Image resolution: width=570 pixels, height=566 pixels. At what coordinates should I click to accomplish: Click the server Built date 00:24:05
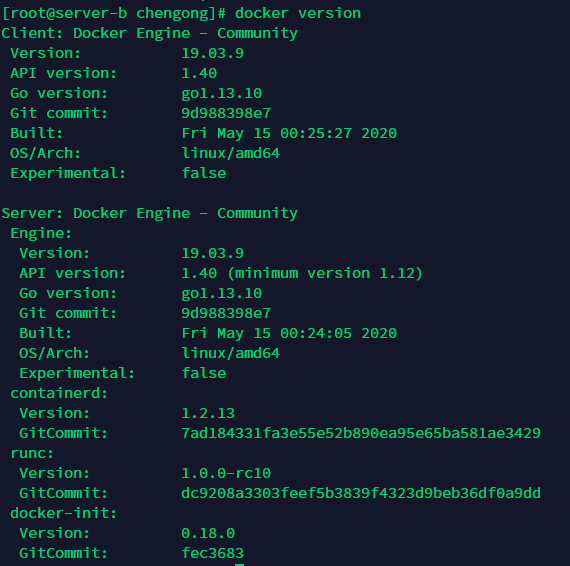pyautogui.click(x=289, y=333)
